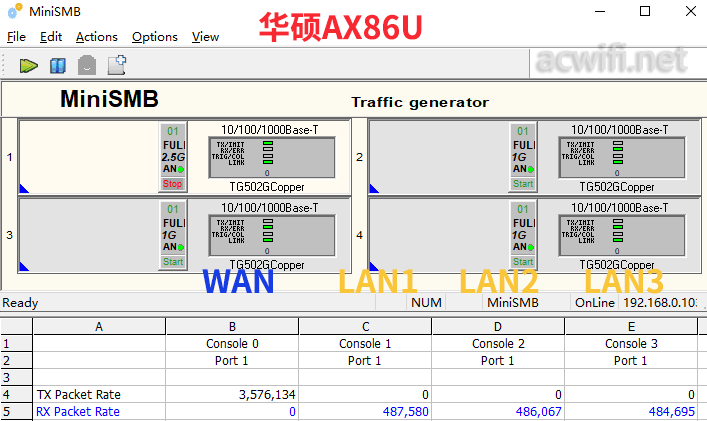Click the 'Console 3' cell
707x421 pixels.
(x=631, y=343)
